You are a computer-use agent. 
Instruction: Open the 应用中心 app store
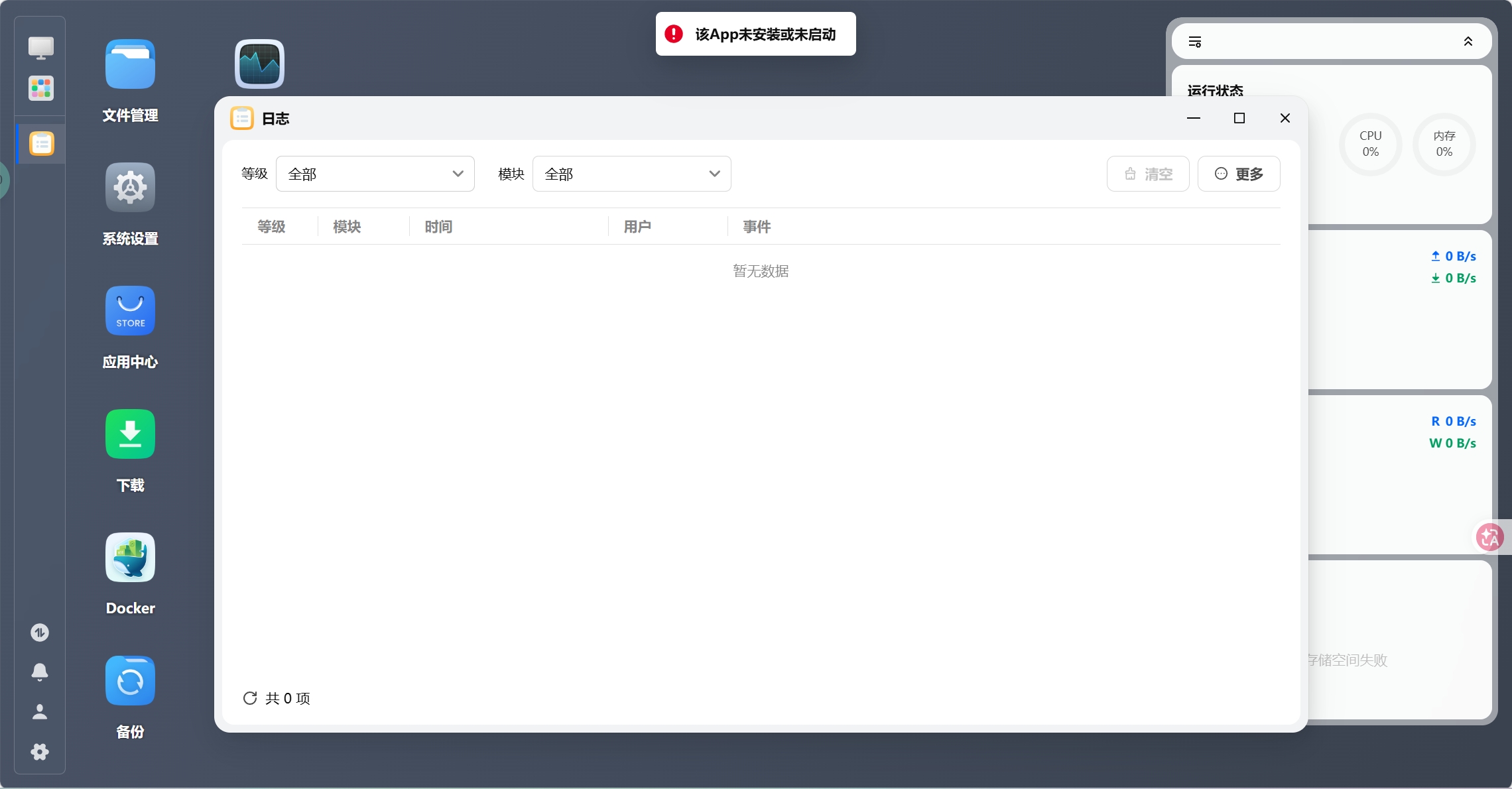[129, 310]
